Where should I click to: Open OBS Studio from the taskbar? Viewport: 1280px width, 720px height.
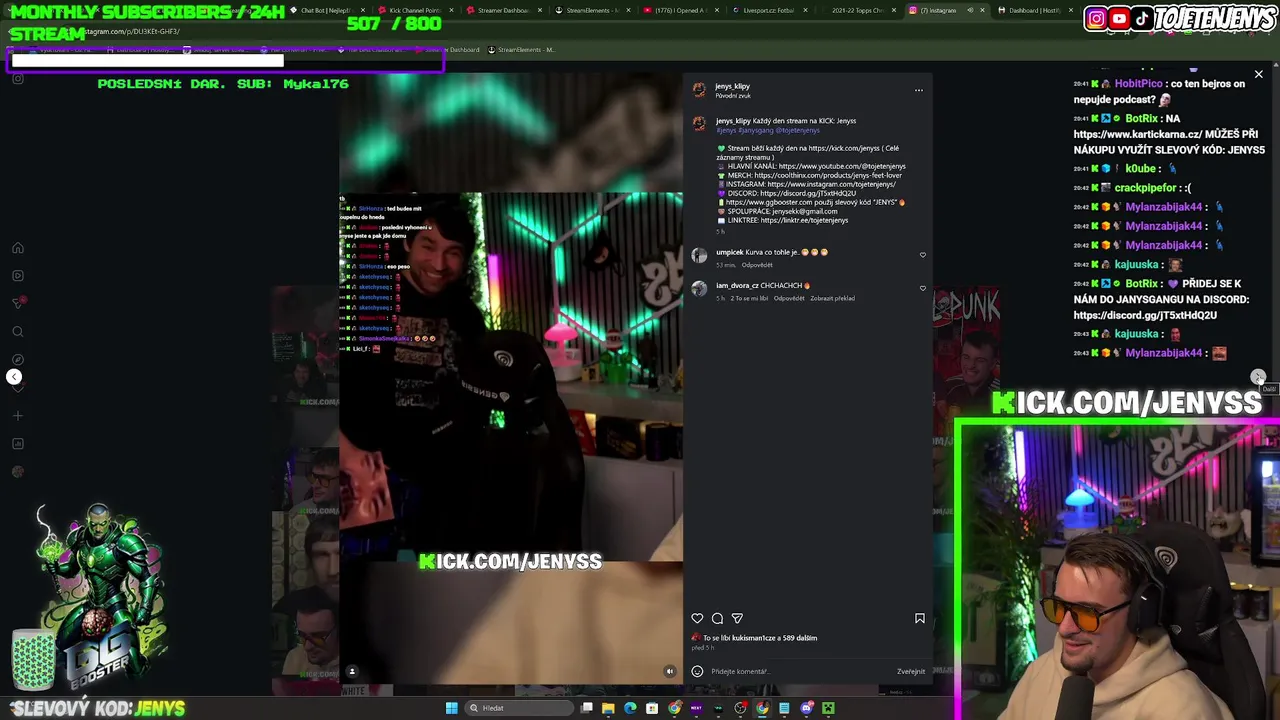click(740, 708)
